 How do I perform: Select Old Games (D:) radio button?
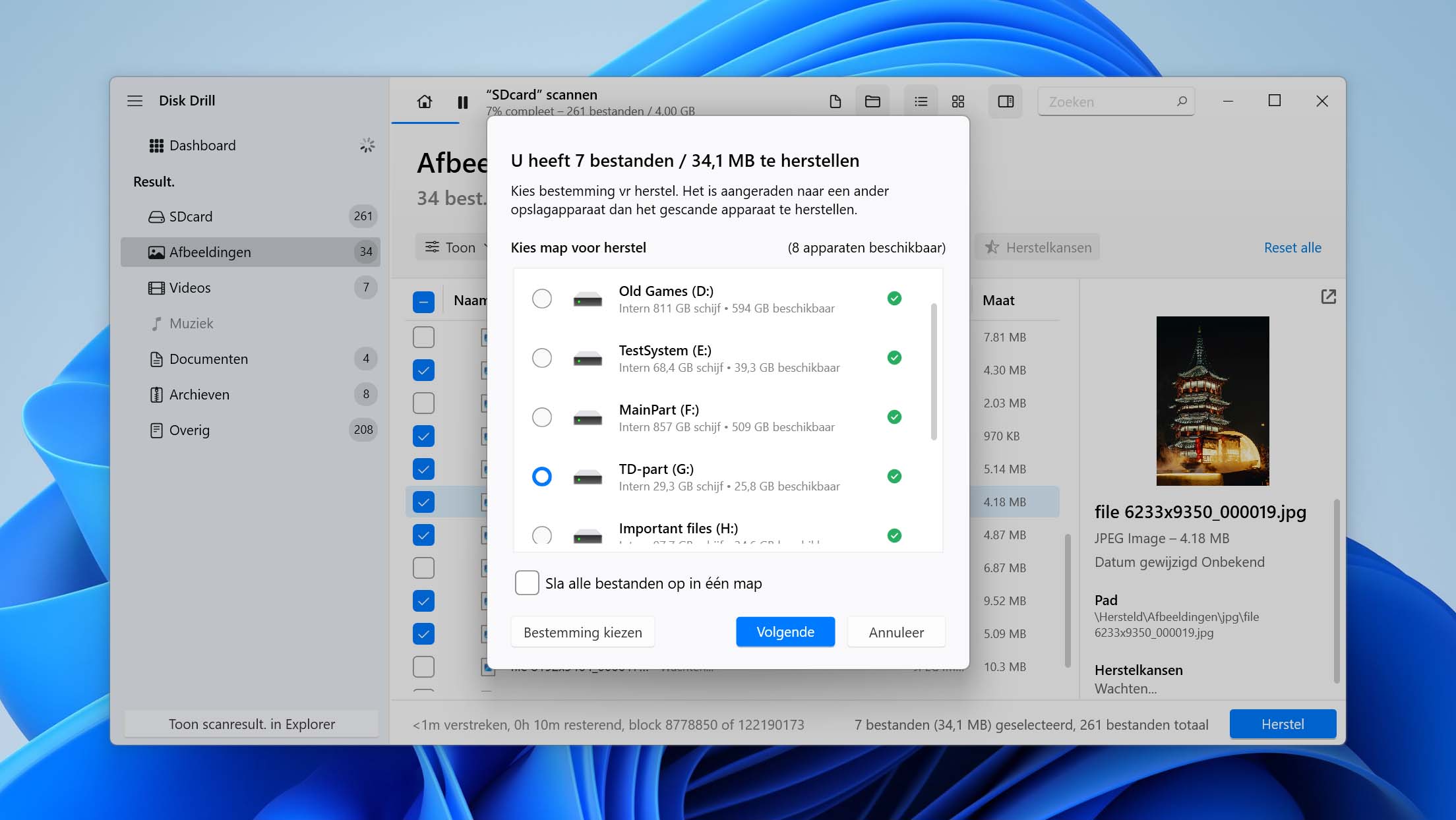point(541,299)
